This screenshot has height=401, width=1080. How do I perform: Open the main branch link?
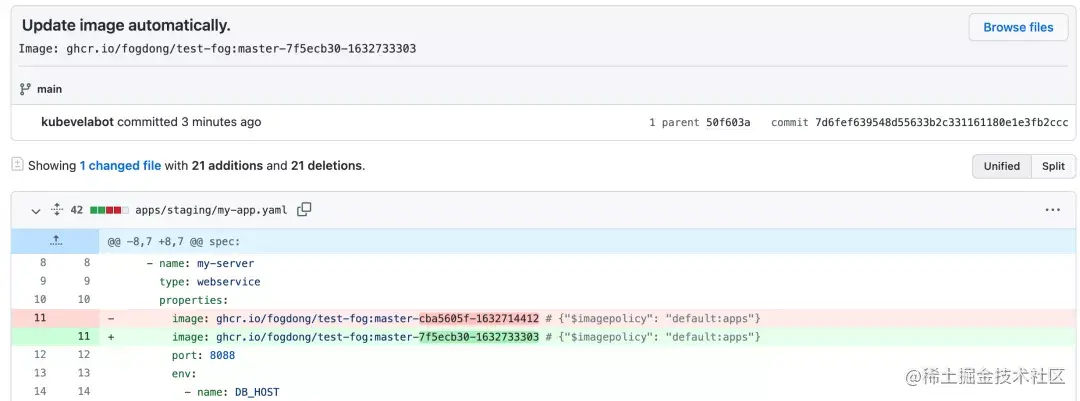pos(50,89)
